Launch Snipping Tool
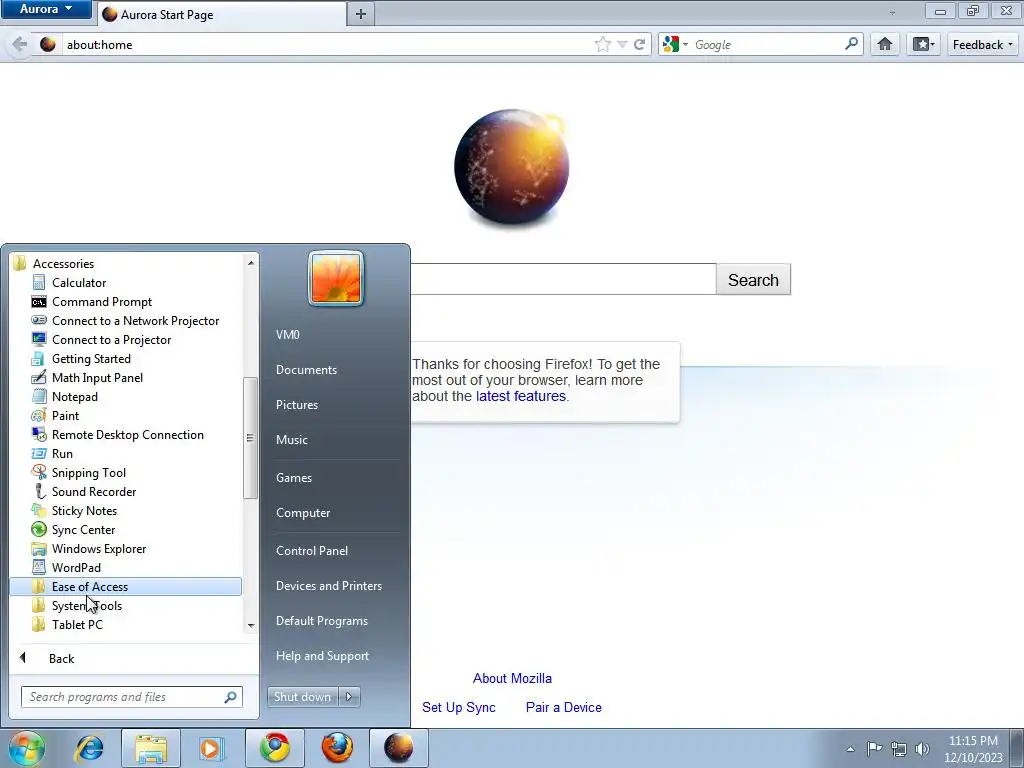Image resolution: width=1024 pixels, height=768 pixels. tap(88, 472)
